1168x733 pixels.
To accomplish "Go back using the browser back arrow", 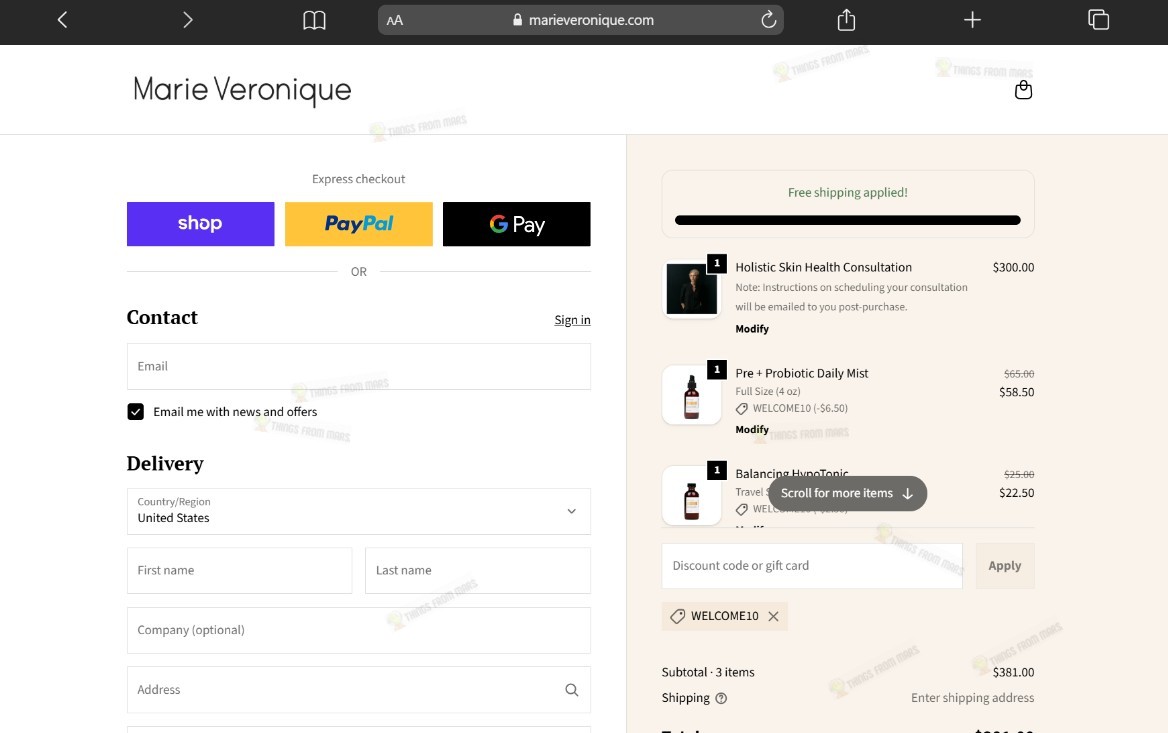I will (x=63, y=20).
